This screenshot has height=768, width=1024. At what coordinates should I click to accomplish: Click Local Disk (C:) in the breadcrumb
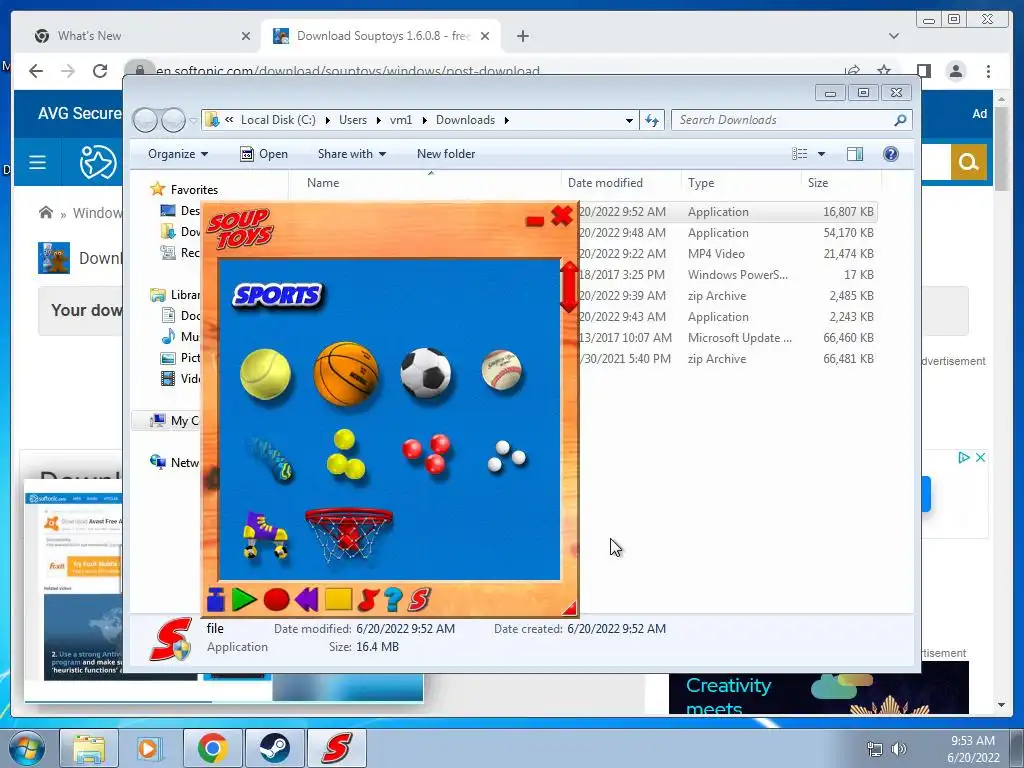pyautogui.click(x=278, y=120)
